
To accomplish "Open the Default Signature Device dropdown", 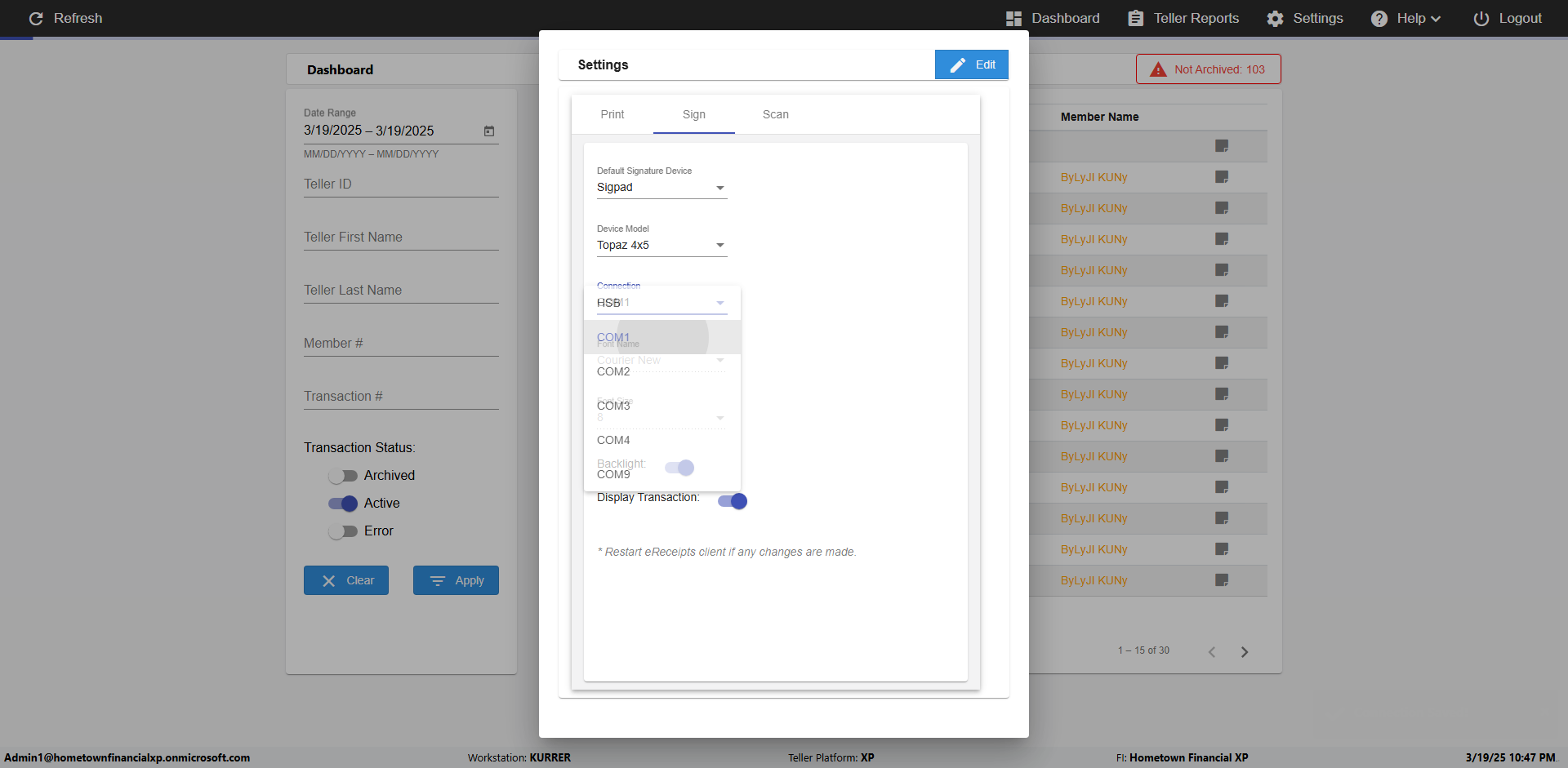I will click(661, 188).
